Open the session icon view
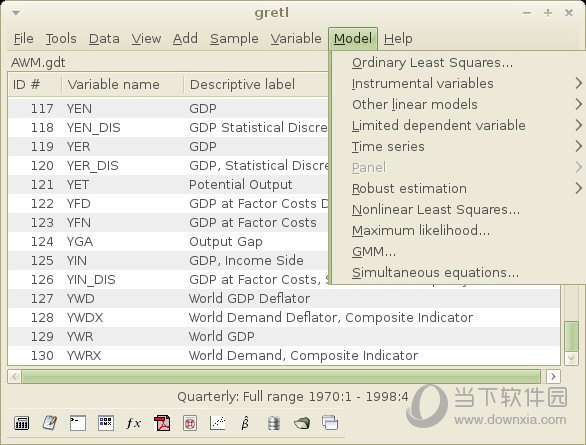This screenshot has width=586, height=445. pyautogui.click(x=106, y=423)
